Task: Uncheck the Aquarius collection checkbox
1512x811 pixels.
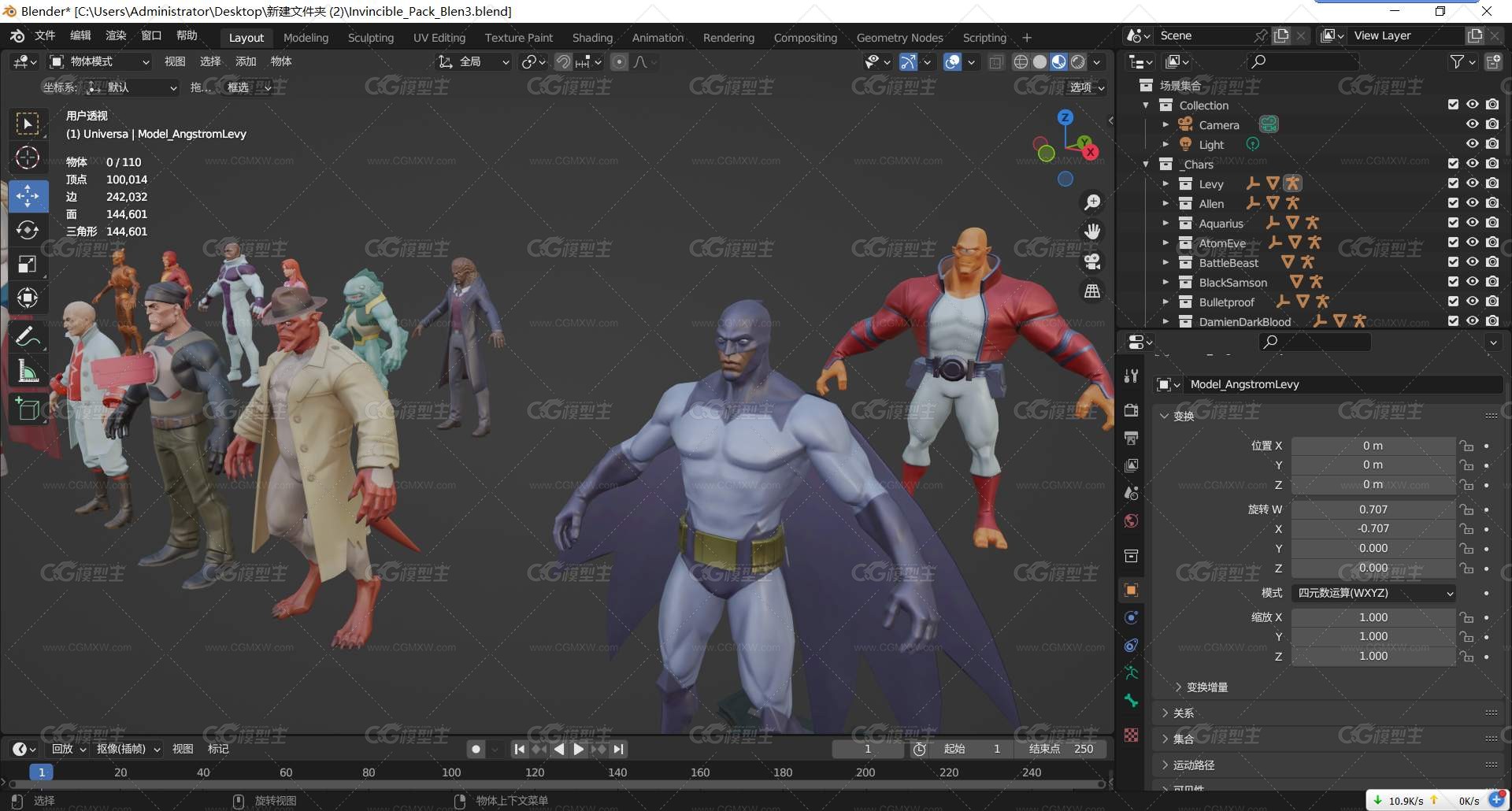Action: pyautogui.click(x=1453, y=223)
